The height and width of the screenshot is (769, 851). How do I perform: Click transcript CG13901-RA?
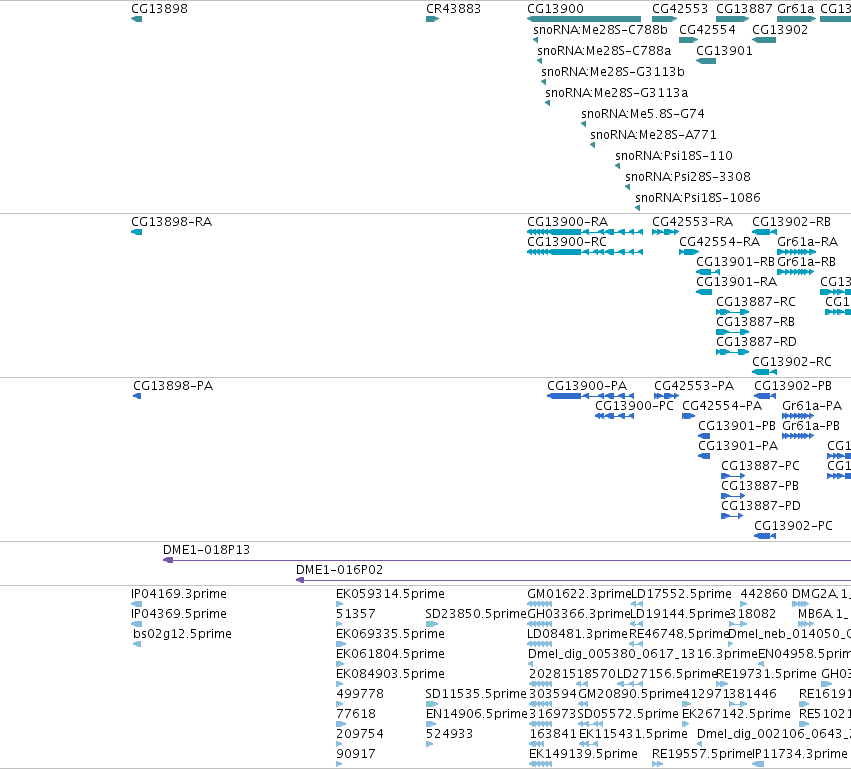point(736,282)
